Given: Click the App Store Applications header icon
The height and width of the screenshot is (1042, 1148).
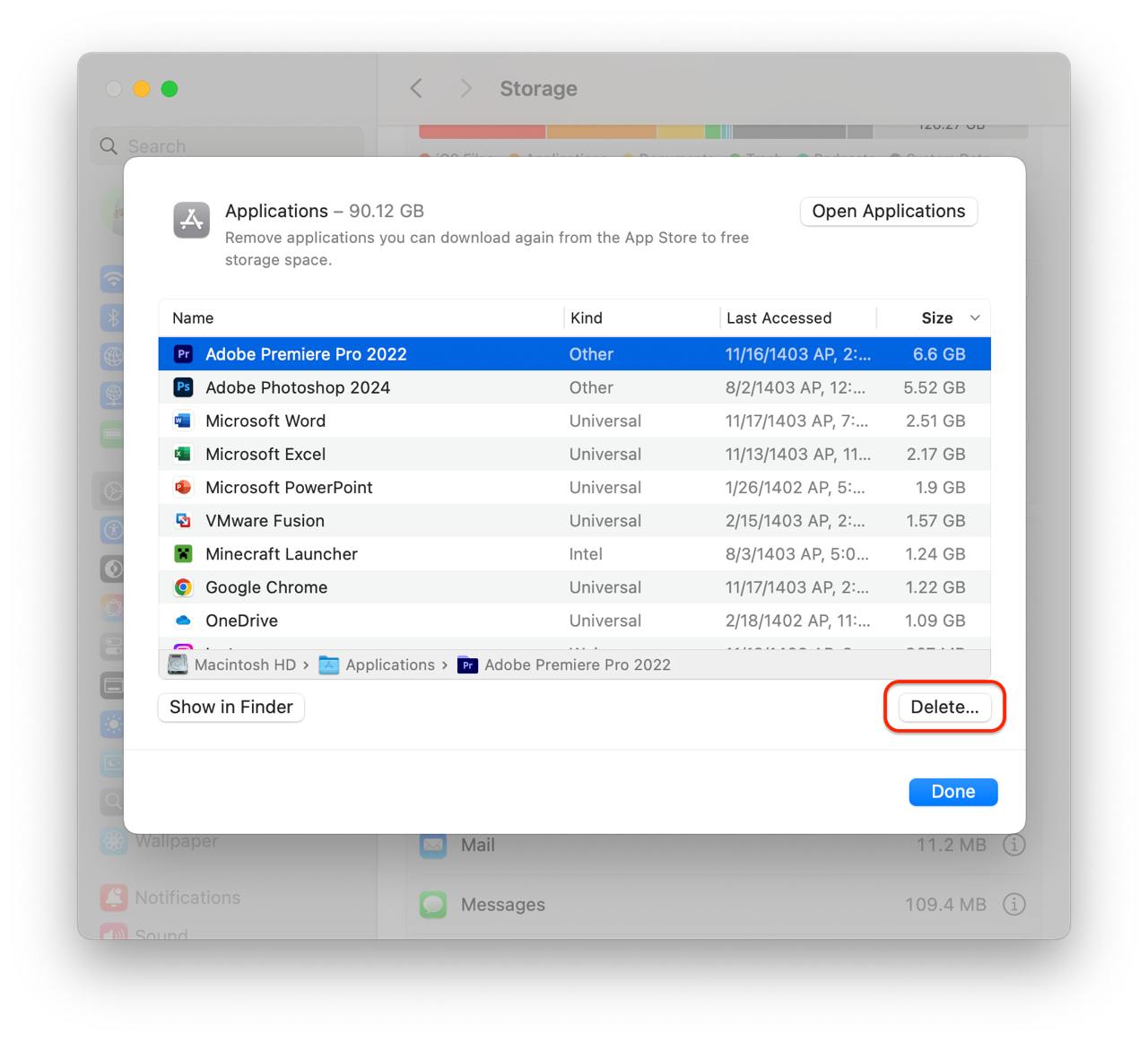Looking at the screenshot, I should [191, 220].
